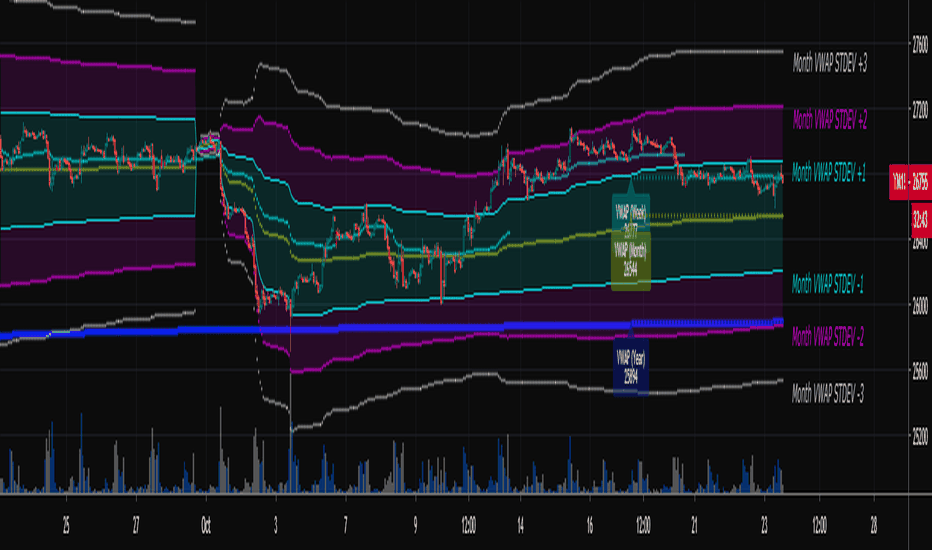Click the 12:00 label between 23 and 28

[819, 525]
